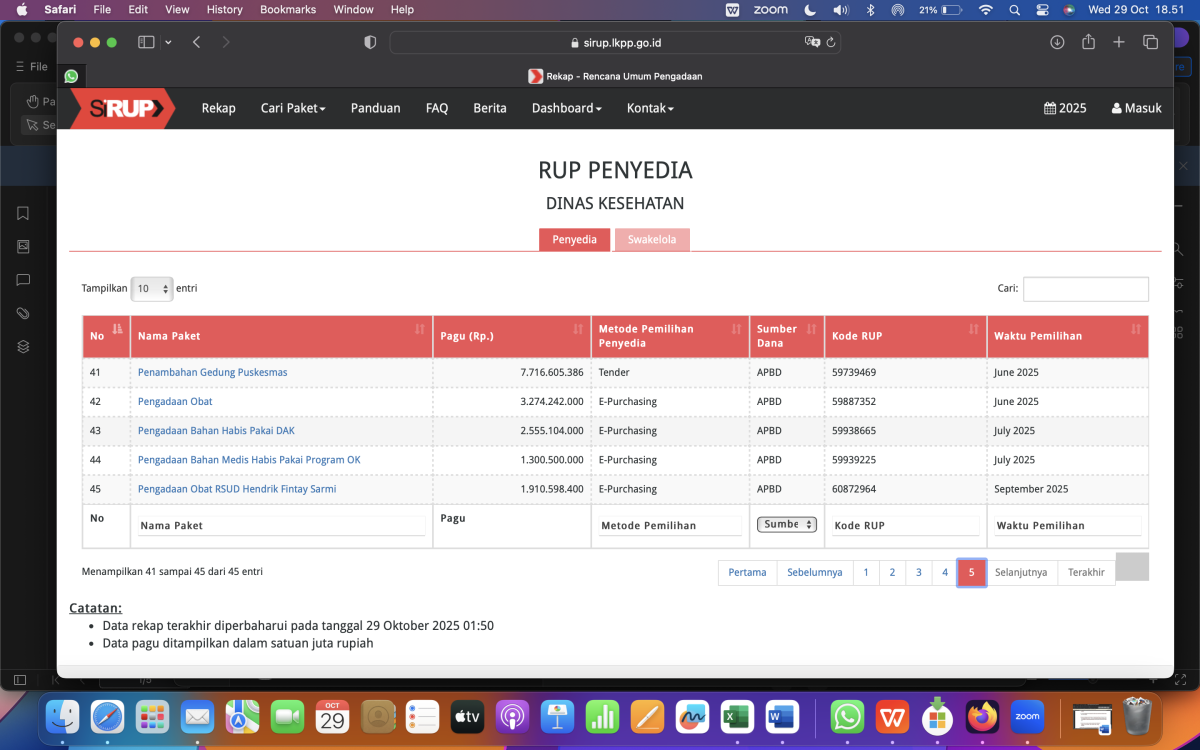The width and height of the screenshot is (1200, 750).
Task: Open the Tampilkan entries count dropdown
Action: coord(152,288)
